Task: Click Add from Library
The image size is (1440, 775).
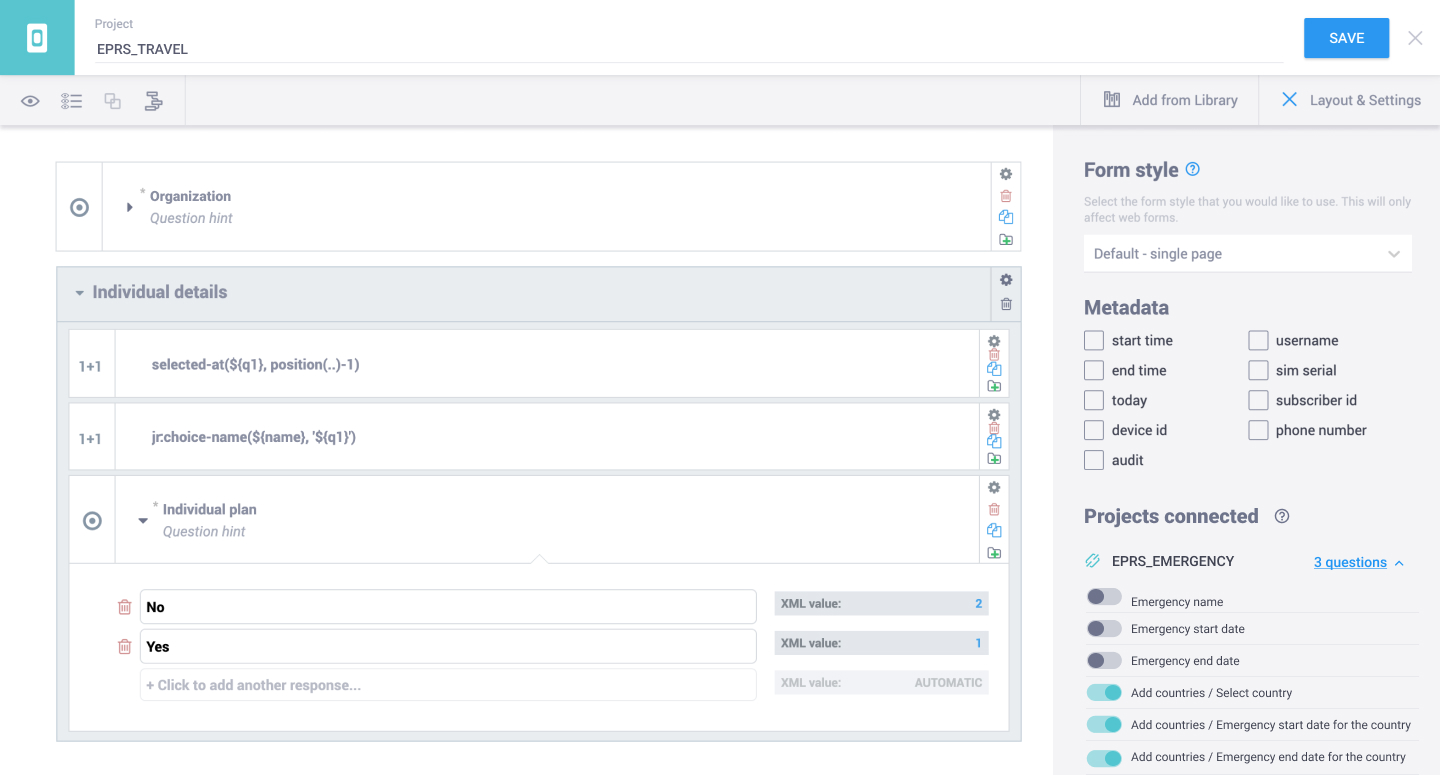Action: [1169, 100]
